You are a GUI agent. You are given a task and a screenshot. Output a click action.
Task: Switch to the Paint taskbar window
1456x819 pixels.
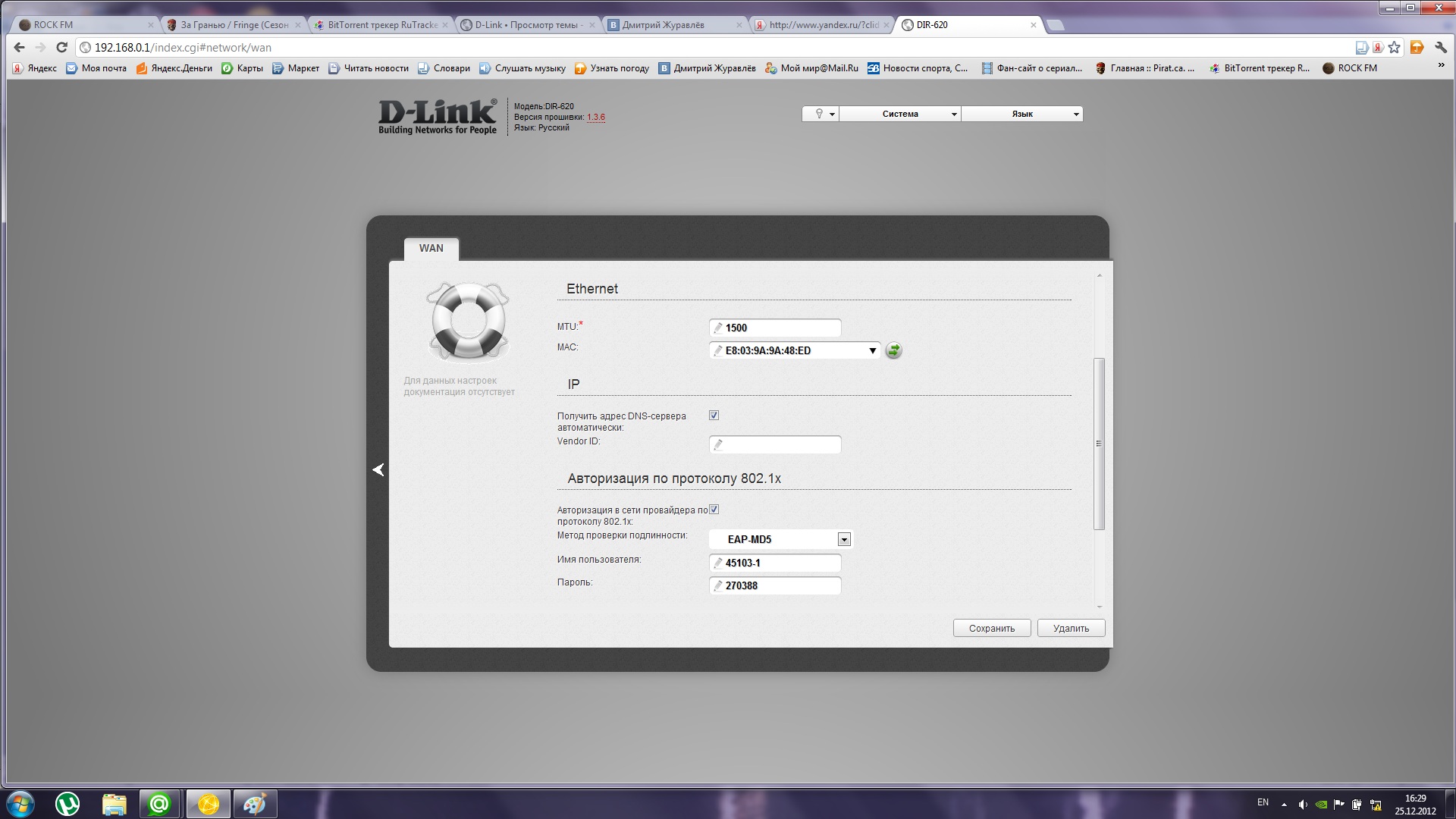[x=255, y=804]
